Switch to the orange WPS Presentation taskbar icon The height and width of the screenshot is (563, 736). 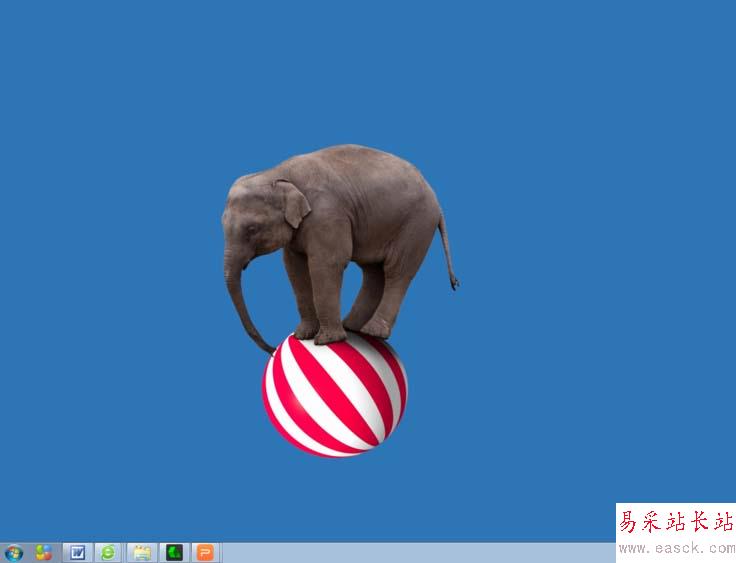pos(206,553)
